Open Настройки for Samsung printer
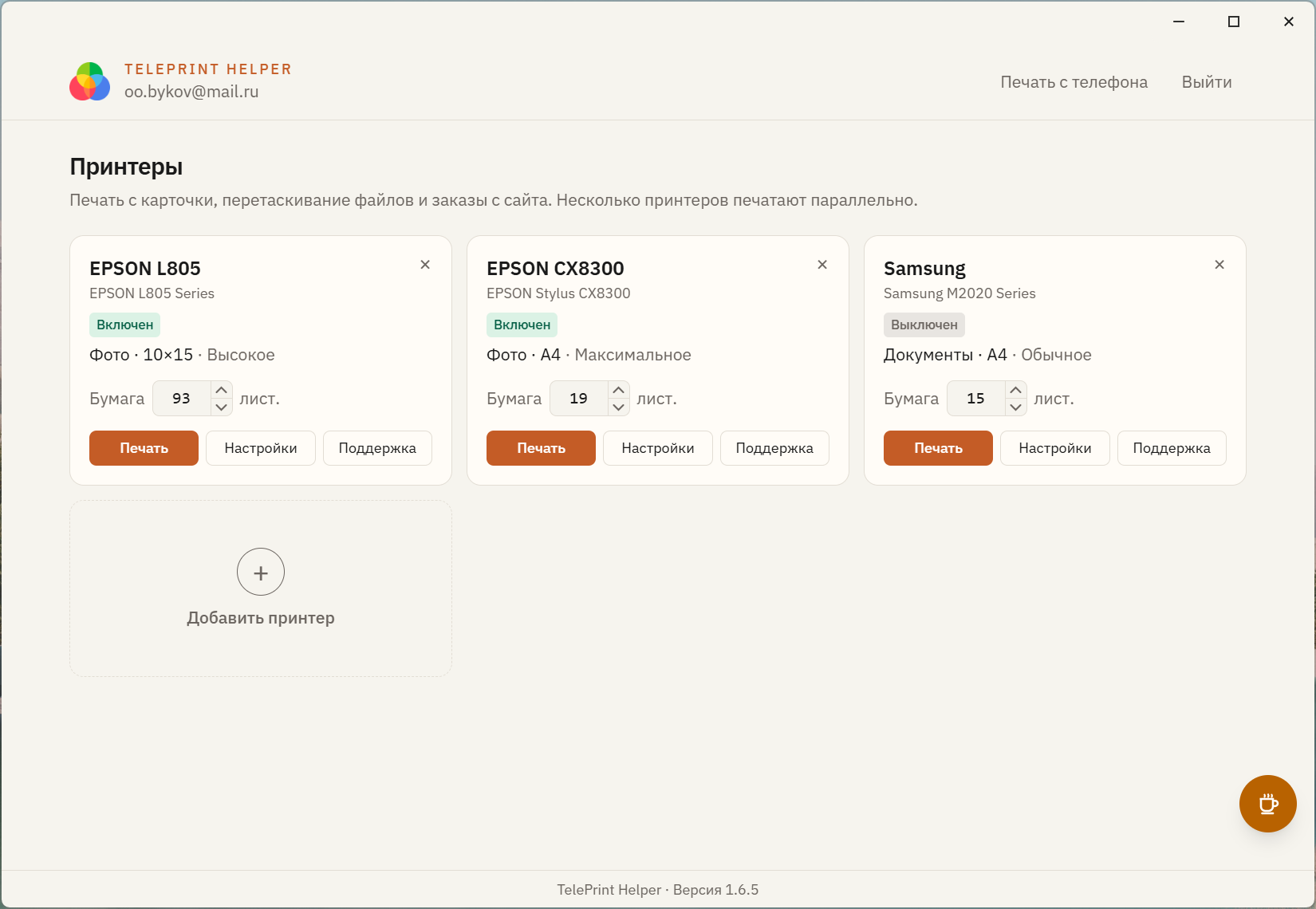The image size is (1316, 909). coord(1055,448)
